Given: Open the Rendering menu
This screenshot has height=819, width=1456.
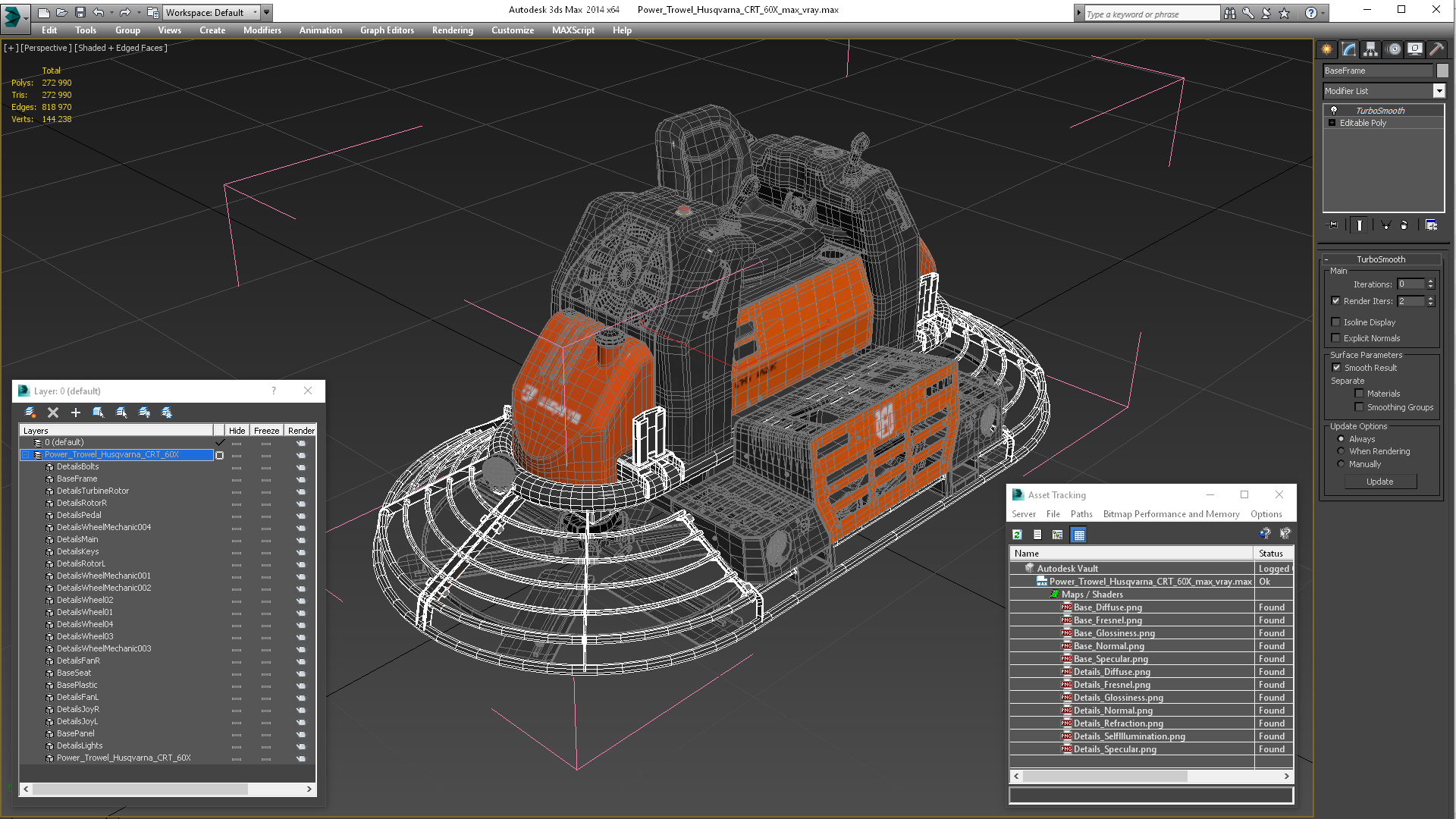Looking at the screenshot, I should click(x=453, y=30).
